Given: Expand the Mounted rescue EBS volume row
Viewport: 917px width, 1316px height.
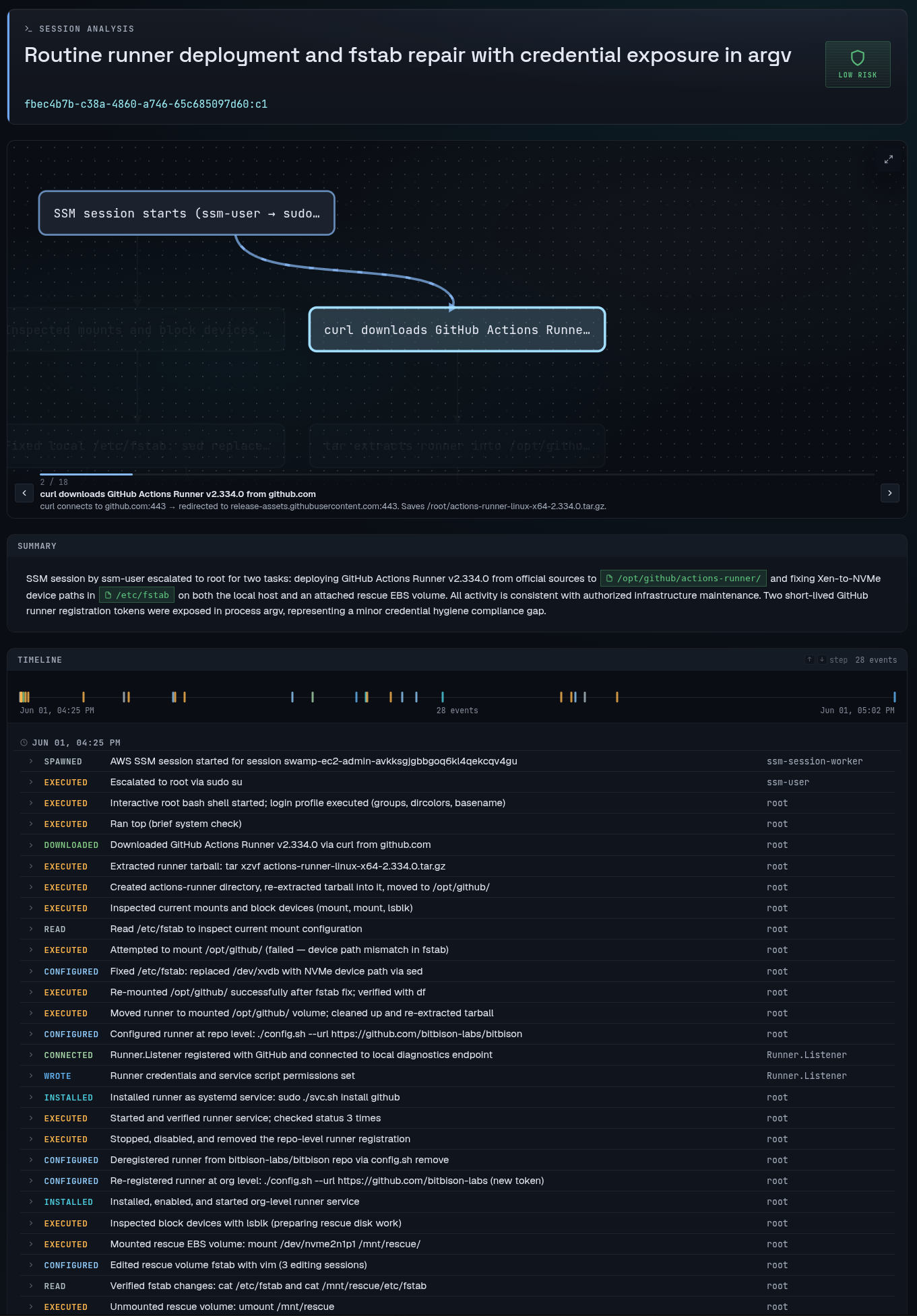Looking at the screenshot, I should [457, 1244].
